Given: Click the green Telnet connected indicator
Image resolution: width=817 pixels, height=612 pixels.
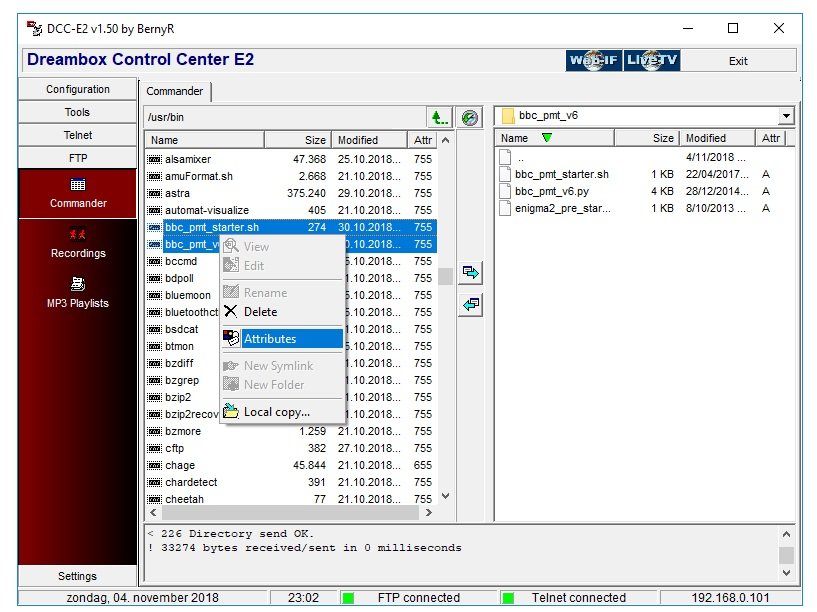Looking at the screenshot, I should (x=508, y=597).
